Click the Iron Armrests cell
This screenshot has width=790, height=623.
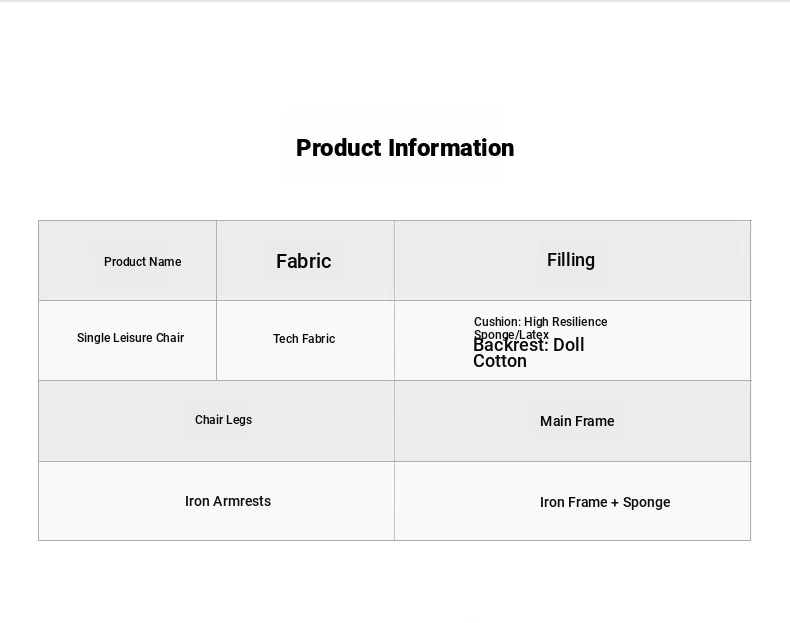tap(217, 501)
